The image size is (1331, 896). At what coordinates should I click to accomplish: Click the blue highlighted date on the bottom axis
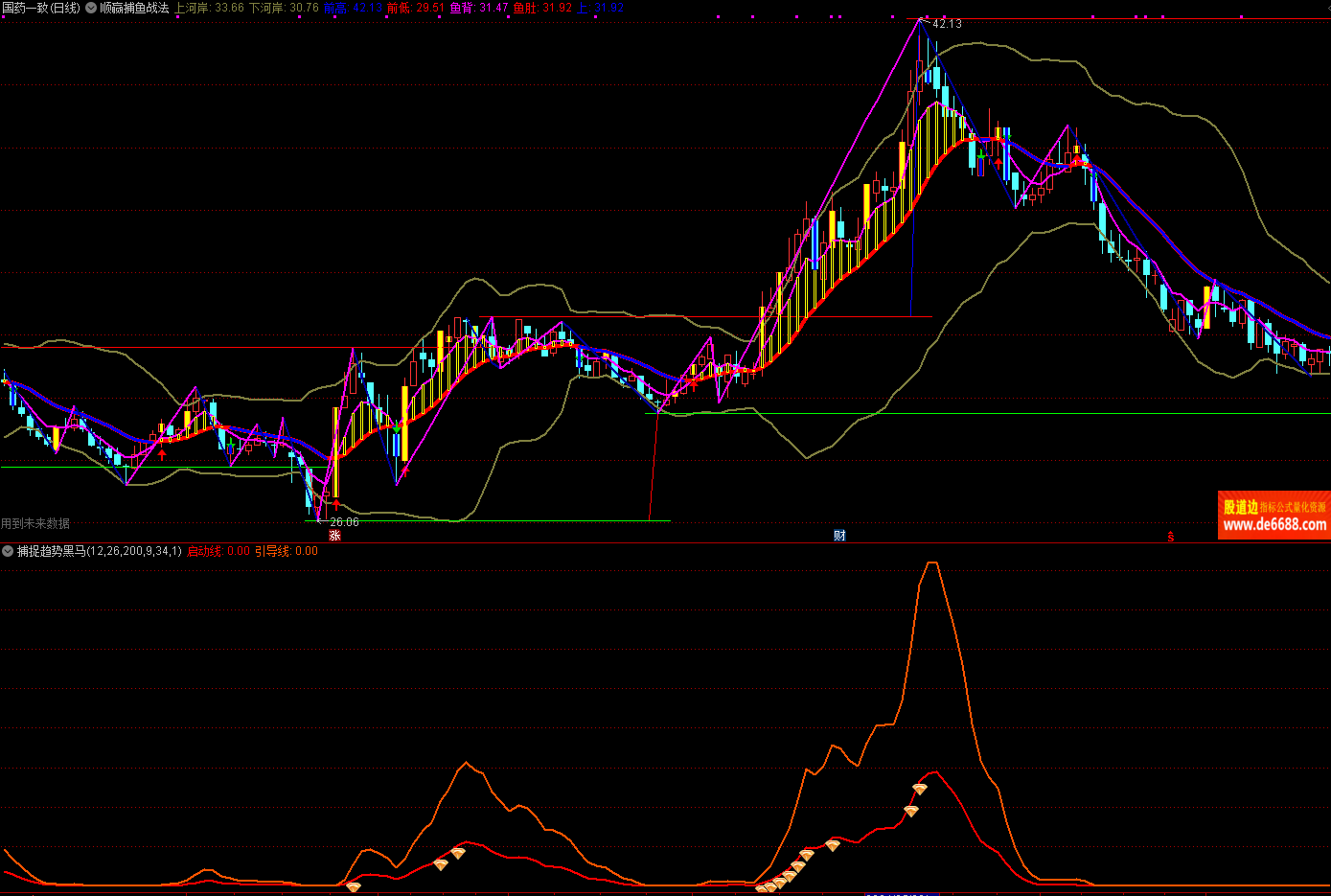click(x=901, y=893)
